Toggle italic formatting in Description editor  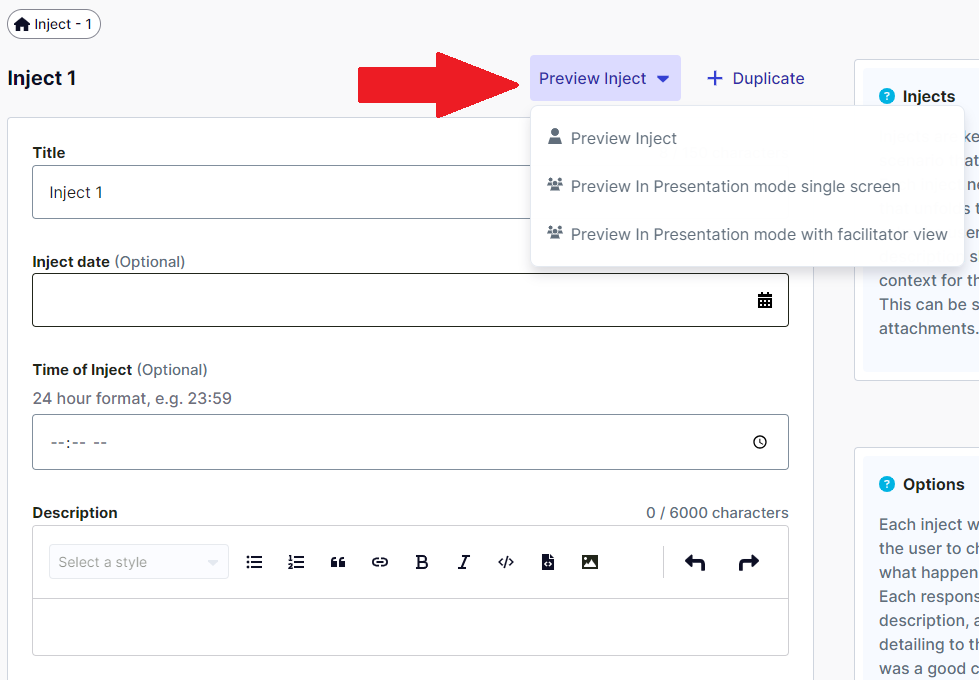464,562
